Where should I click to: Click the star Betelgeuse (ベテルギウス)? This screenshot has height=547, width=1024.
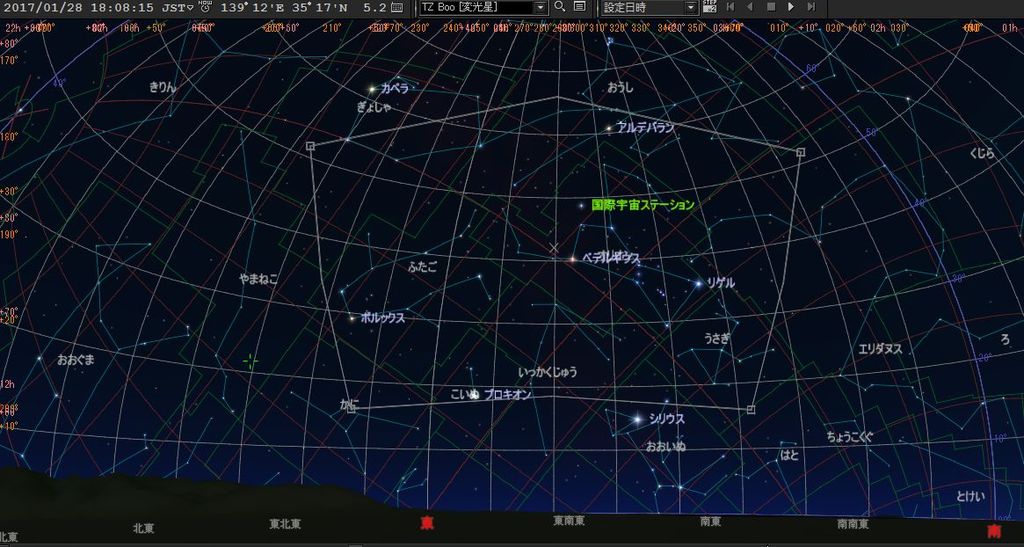(572, 259)
